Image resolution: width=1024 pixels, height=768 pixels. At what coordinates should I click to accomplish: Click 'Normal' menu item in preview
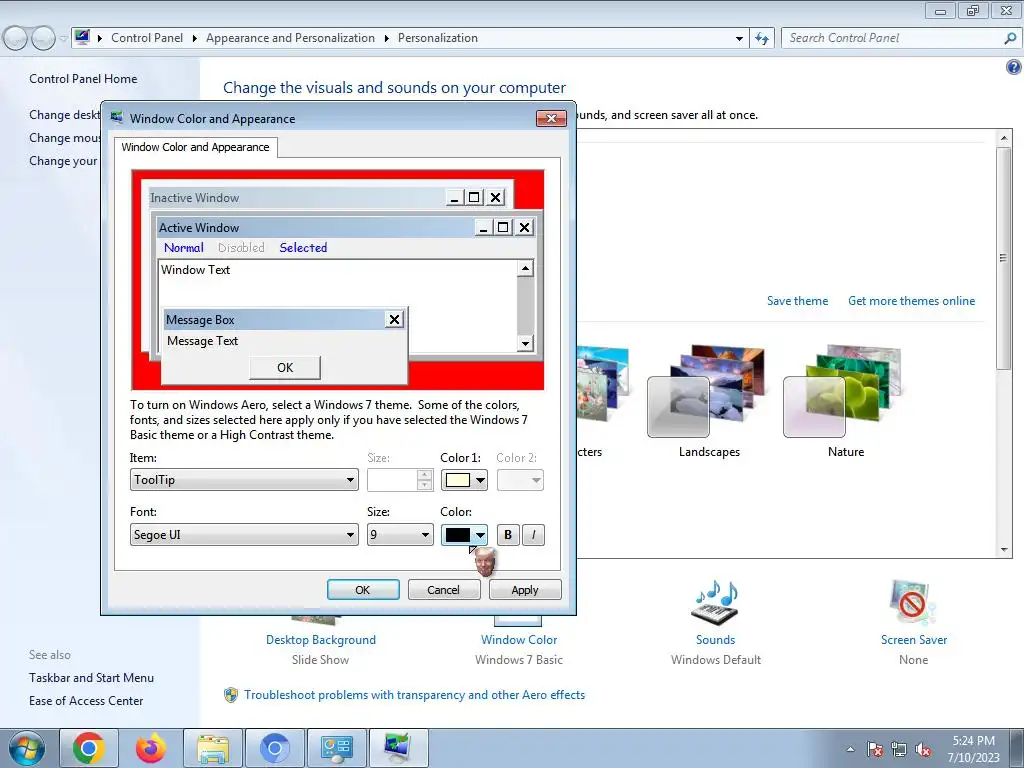(x=184, y=248)
